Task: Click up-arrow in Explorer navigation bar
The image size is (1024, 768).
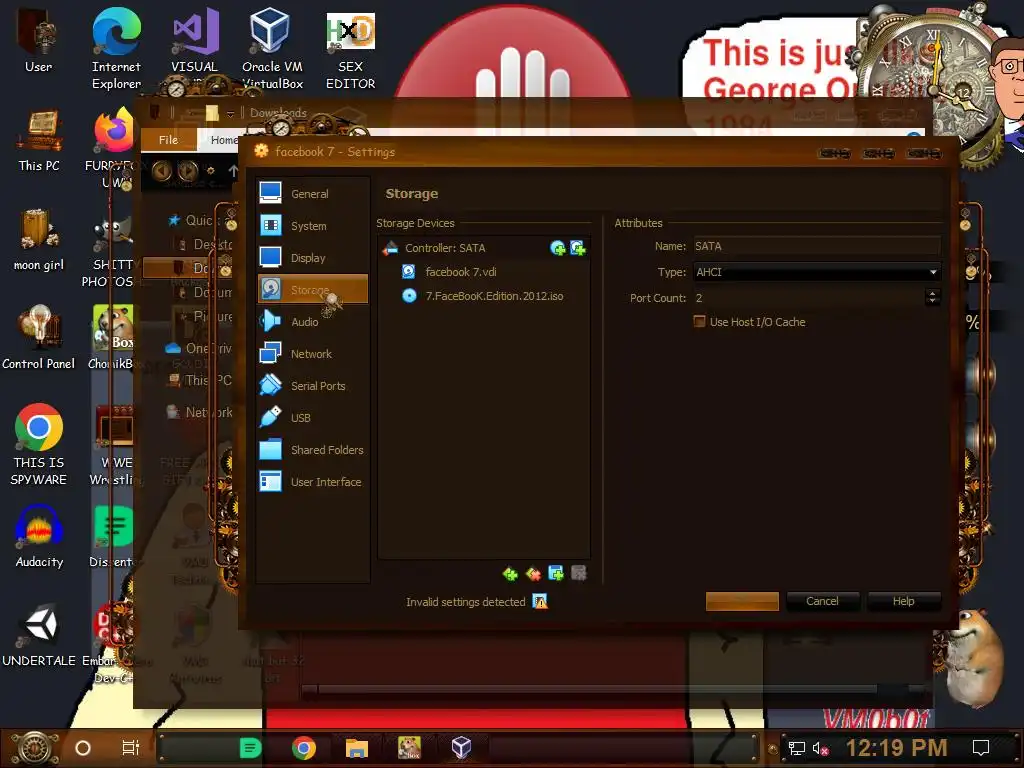Action: 232,171
